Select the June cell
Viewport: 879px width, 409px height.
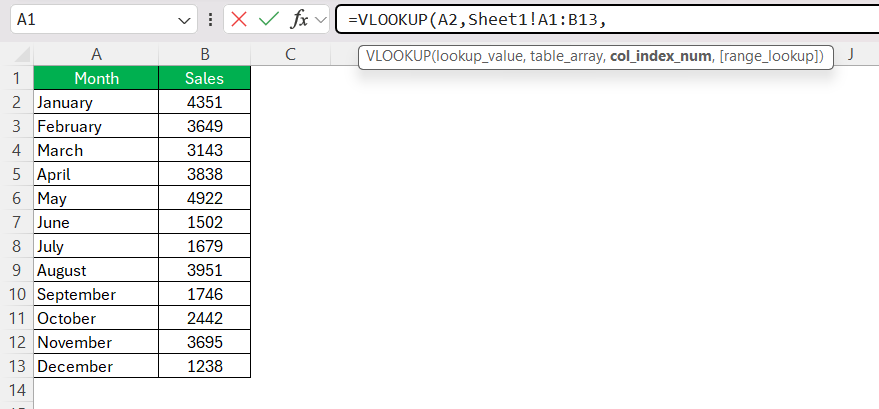tap(96, 222)
